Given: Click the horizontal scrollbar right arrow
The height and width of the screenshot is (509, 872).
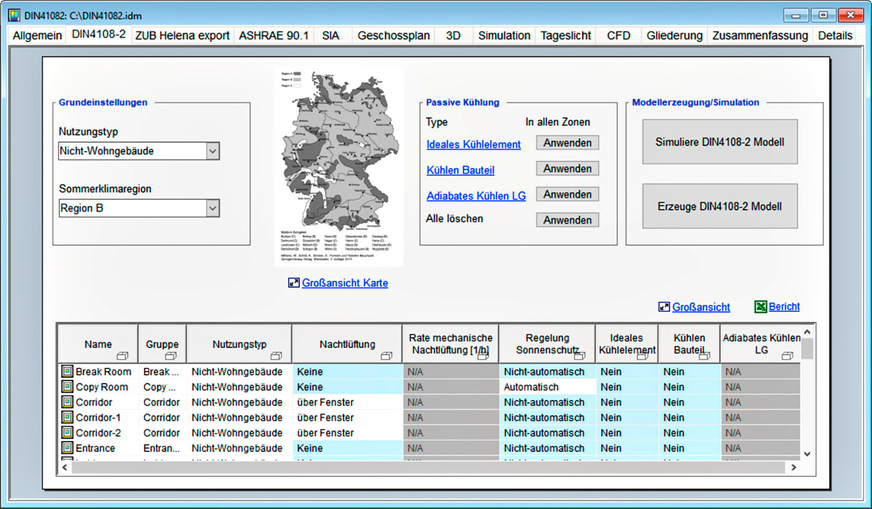Looking at the screenshot, I should (x=794, y=467).
